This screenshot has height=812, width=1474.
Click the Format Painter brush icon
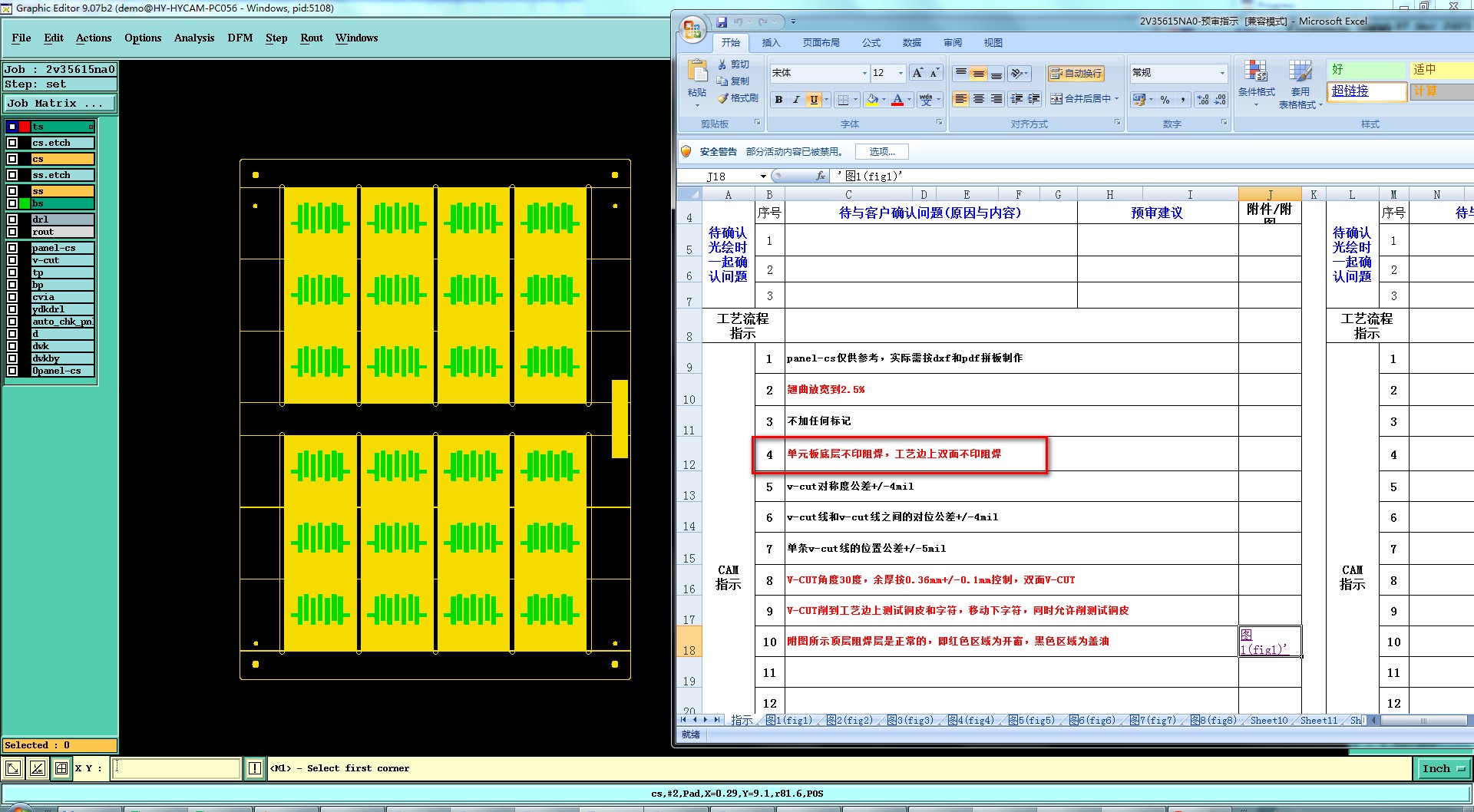(722, 98)
